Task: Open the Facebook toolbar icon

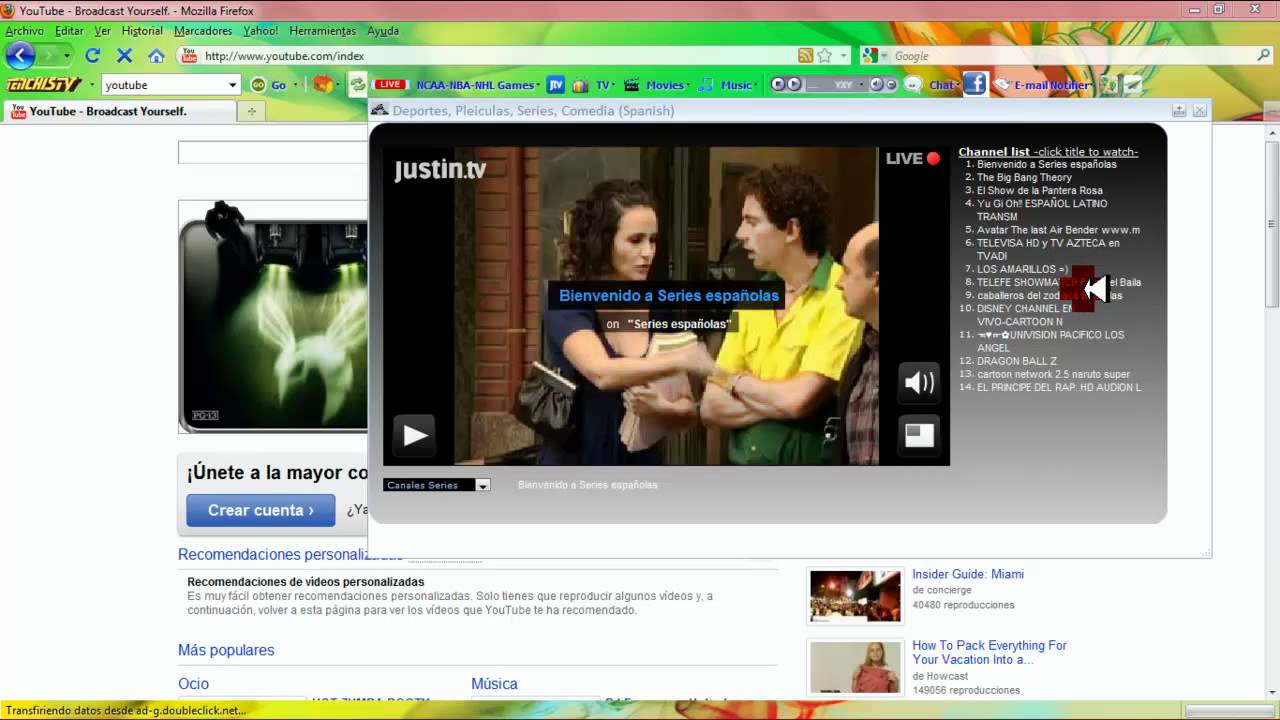Action: [975, 85]
